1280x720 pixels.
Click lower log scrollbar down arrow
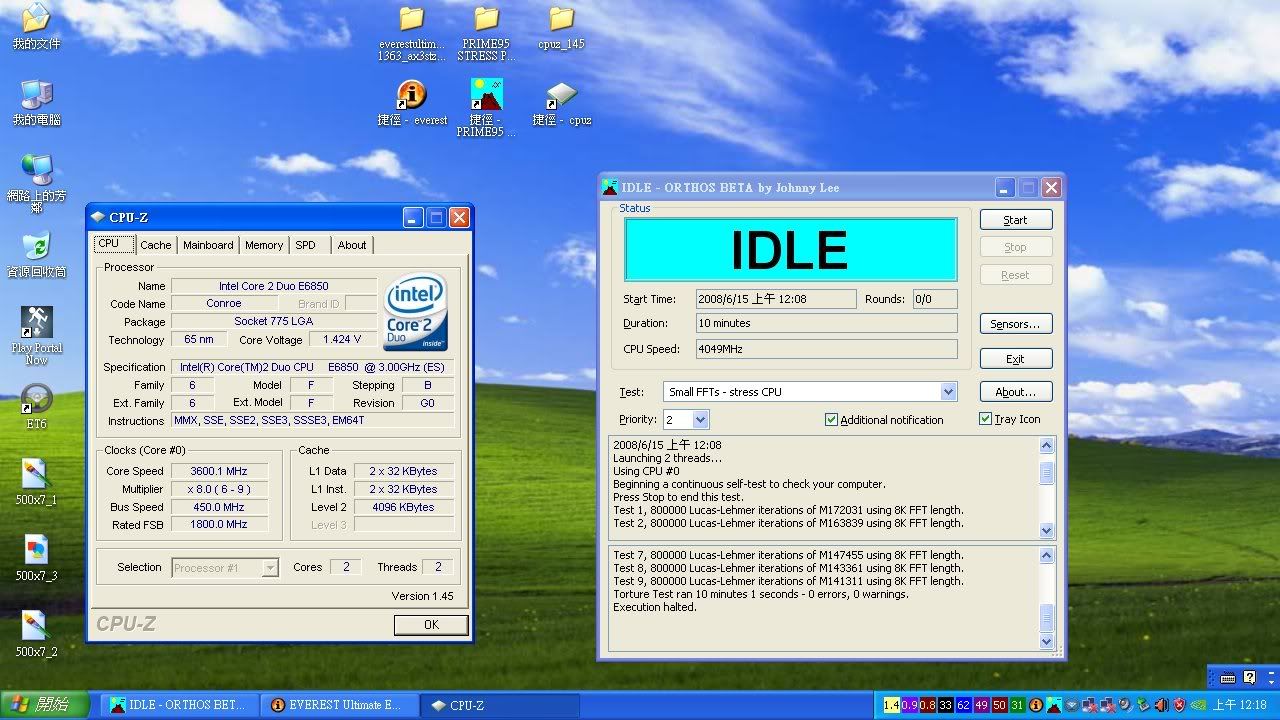pyautogui.click(x=1047, y=641)
